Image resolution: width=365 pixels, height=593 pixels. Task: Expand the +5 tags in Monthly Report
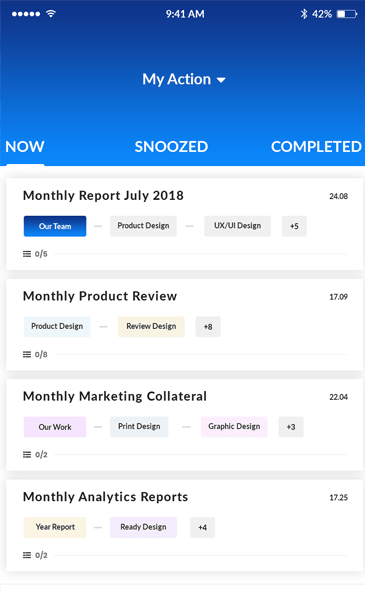tap(294, 226)
